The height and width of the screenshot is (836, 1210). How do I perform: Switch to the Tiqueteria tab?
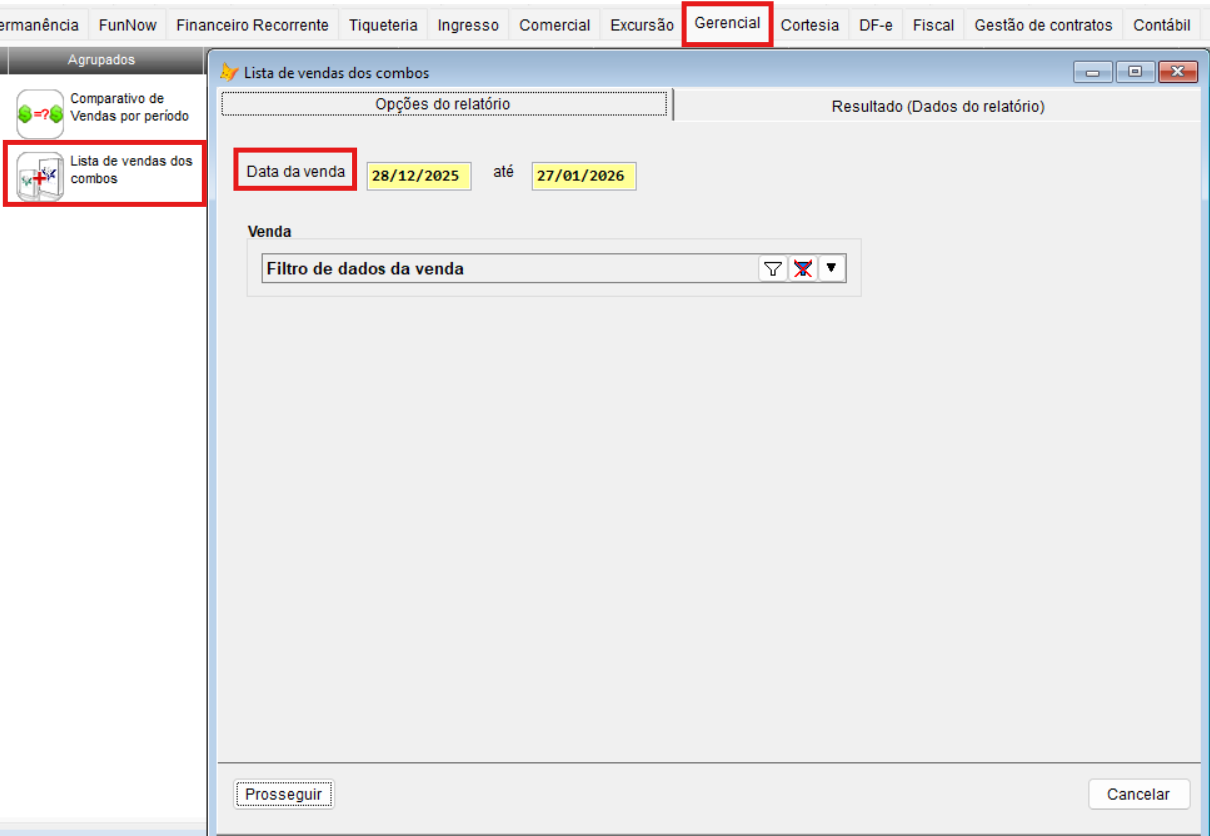coord(383,25)
